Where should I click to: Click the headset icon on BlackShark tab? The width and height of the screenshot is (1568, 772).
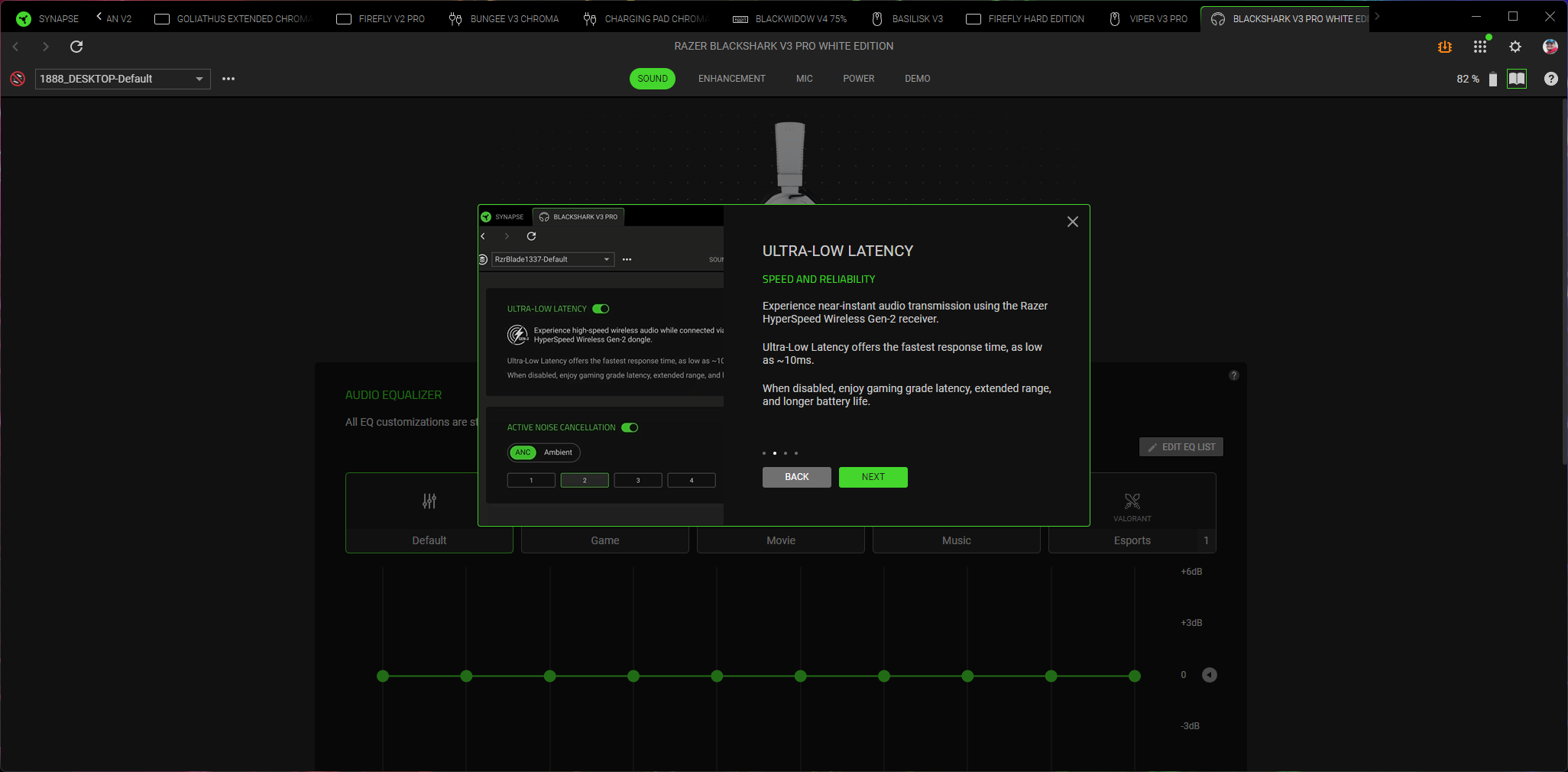(x=1218, y=18)
